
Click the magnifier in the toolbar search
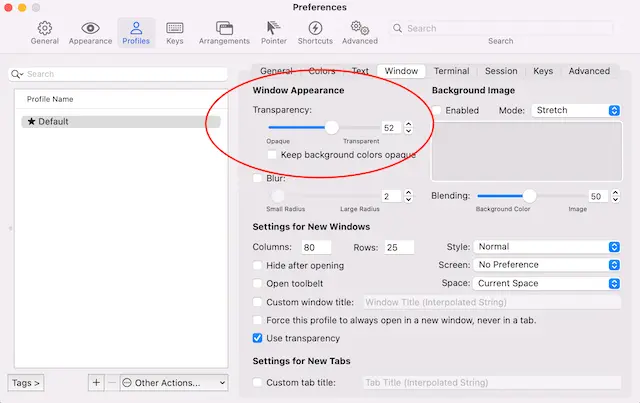(397, 28)
